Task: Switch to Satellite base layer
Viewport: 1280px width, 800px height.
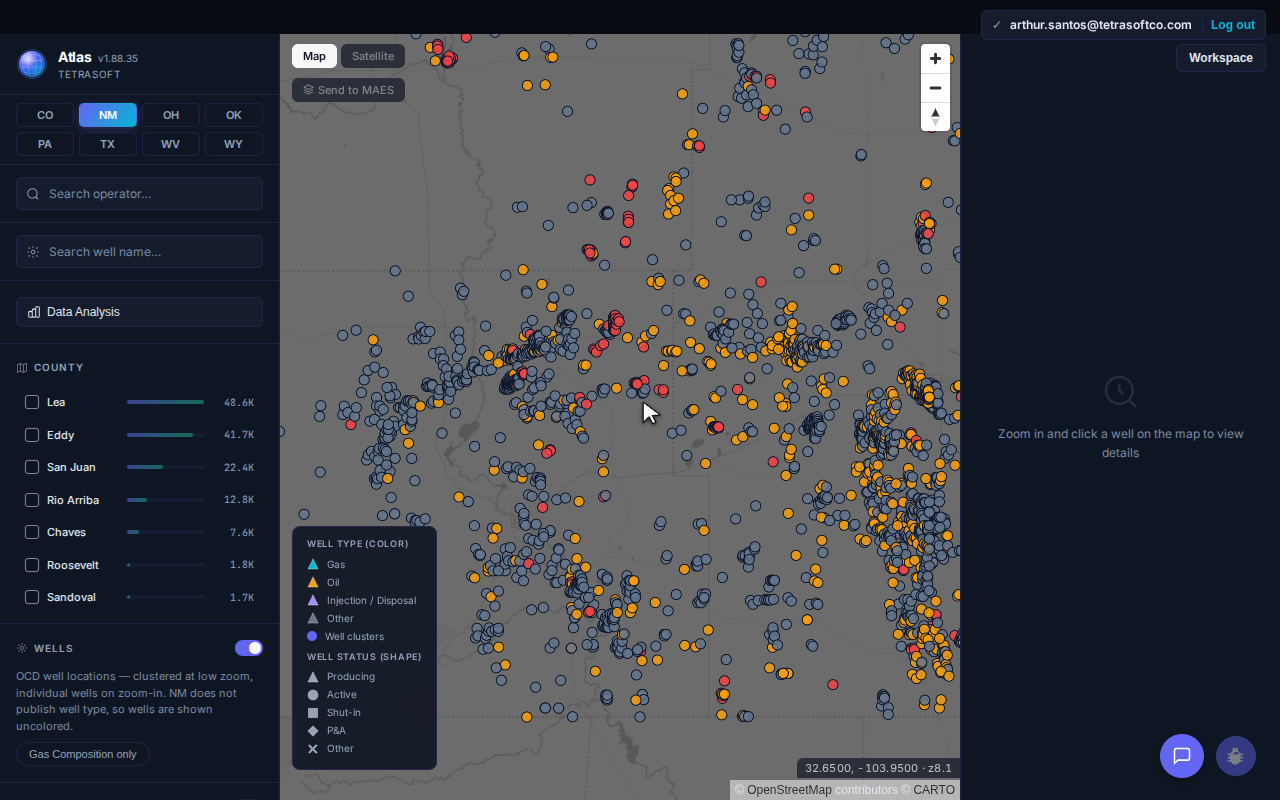Action: pos(373,56)
